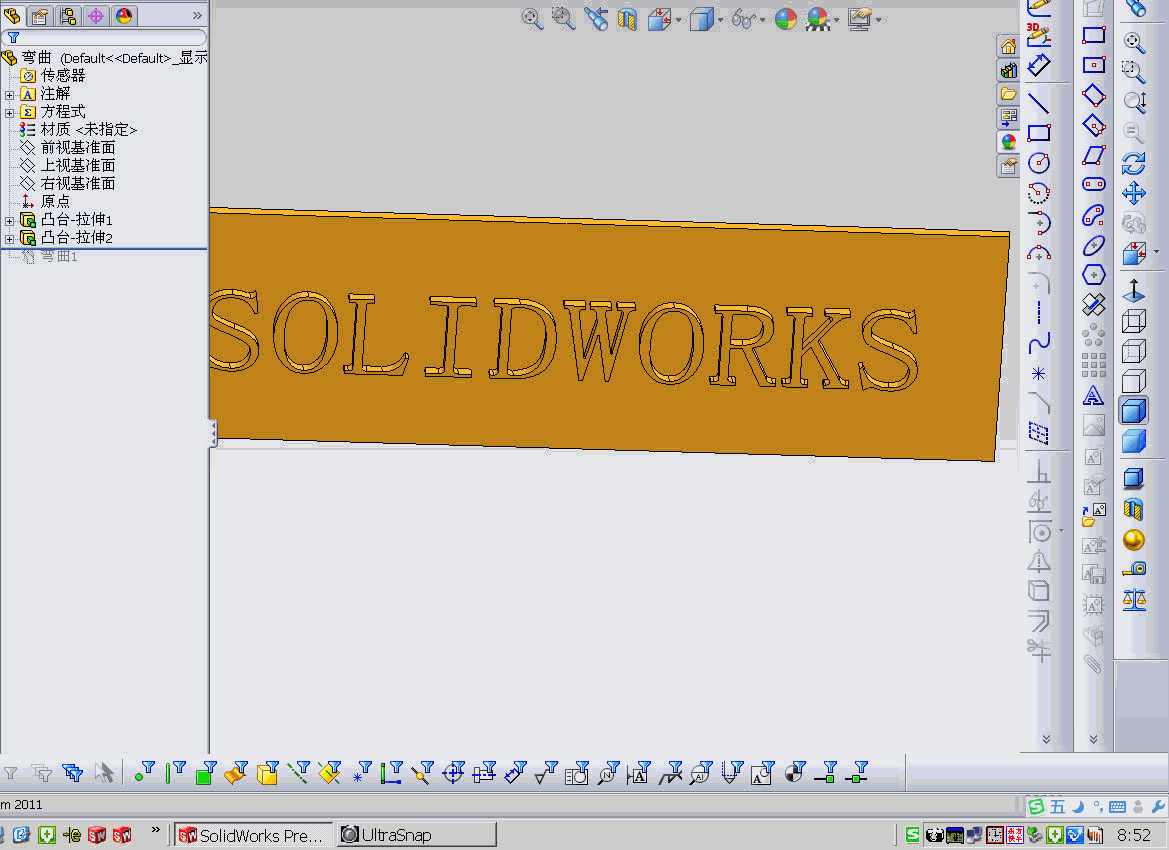Screen dimensions: 1169x850
Task: Open the ConfigurationManager tab icon
Action: (68, 16)
